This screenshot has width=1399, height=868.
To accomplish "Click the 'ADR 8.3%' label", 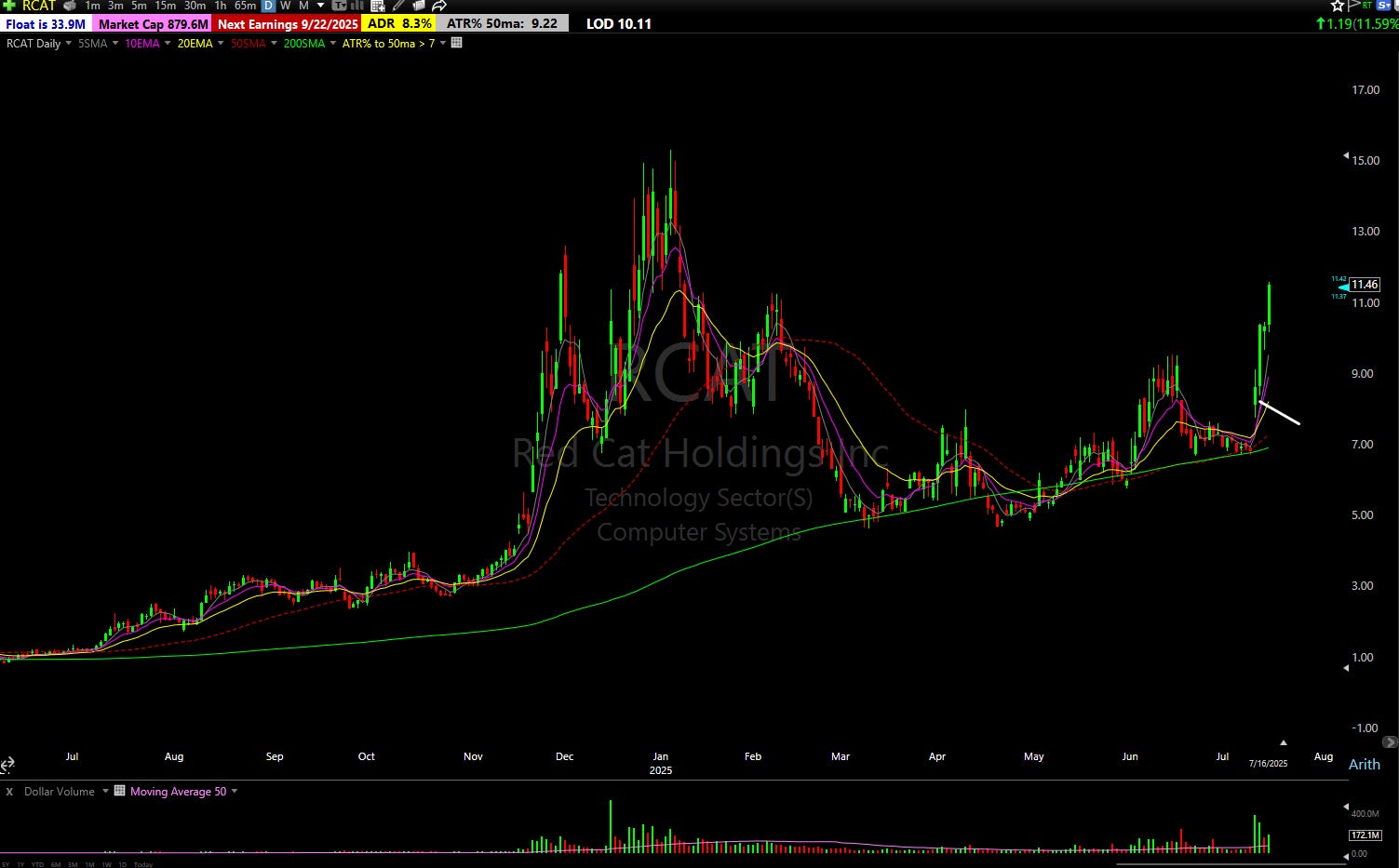I will 399,23.
